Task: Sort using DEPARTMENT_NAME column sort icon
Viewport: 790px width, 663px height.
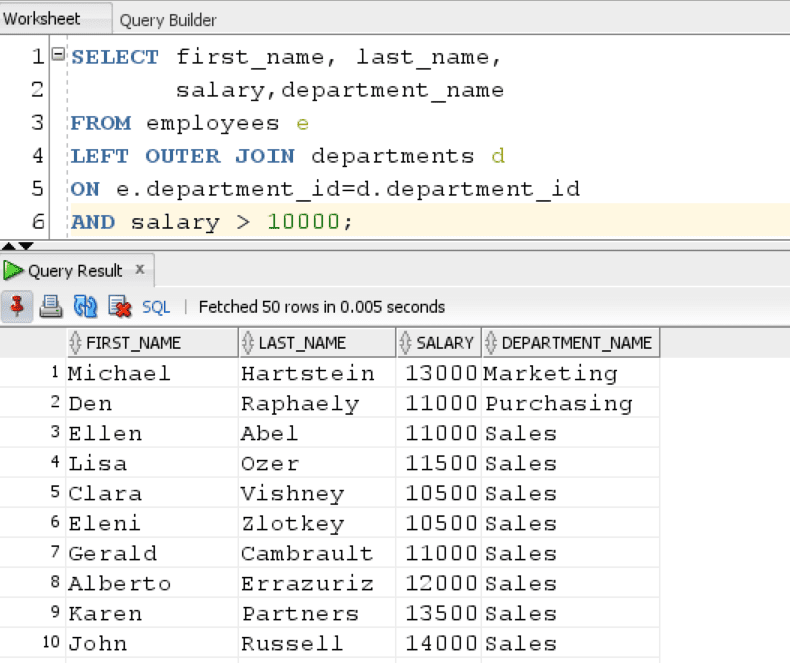Action: point(491,343)
